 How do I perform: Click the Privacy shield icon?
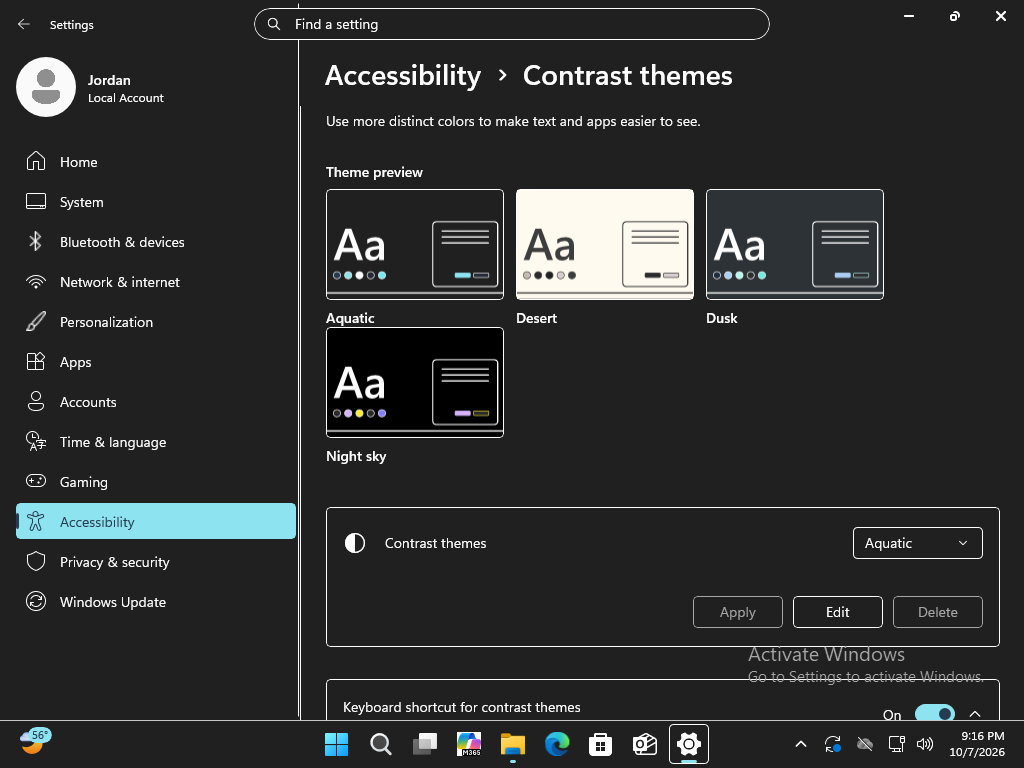[36, 562]
